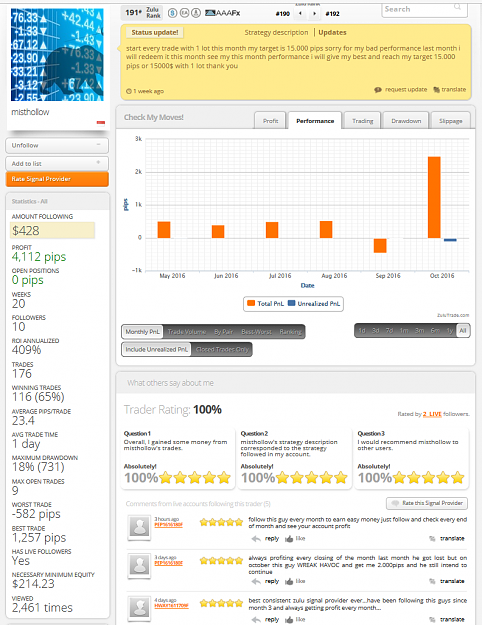Go to previous ranked trader arrow
Image resolution: width=482 pixels, height=625 pixels.
[300, 14]
